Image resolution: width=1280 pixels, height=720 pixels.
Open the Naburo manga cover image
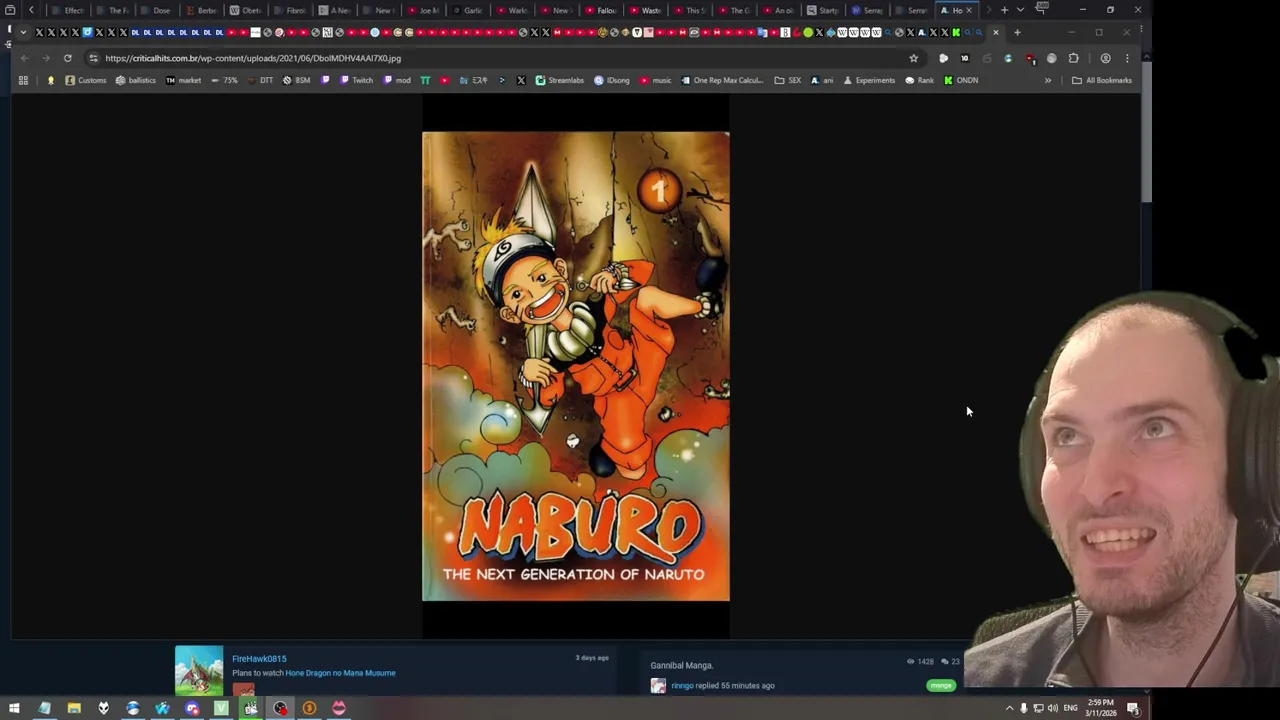576,366
